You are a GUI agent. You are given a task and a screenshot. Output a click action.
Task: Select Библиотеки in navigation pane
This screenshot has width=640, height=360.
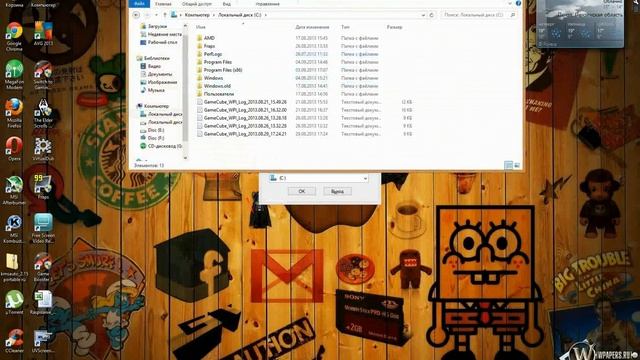pyautogui.click(x=153, y=58)
